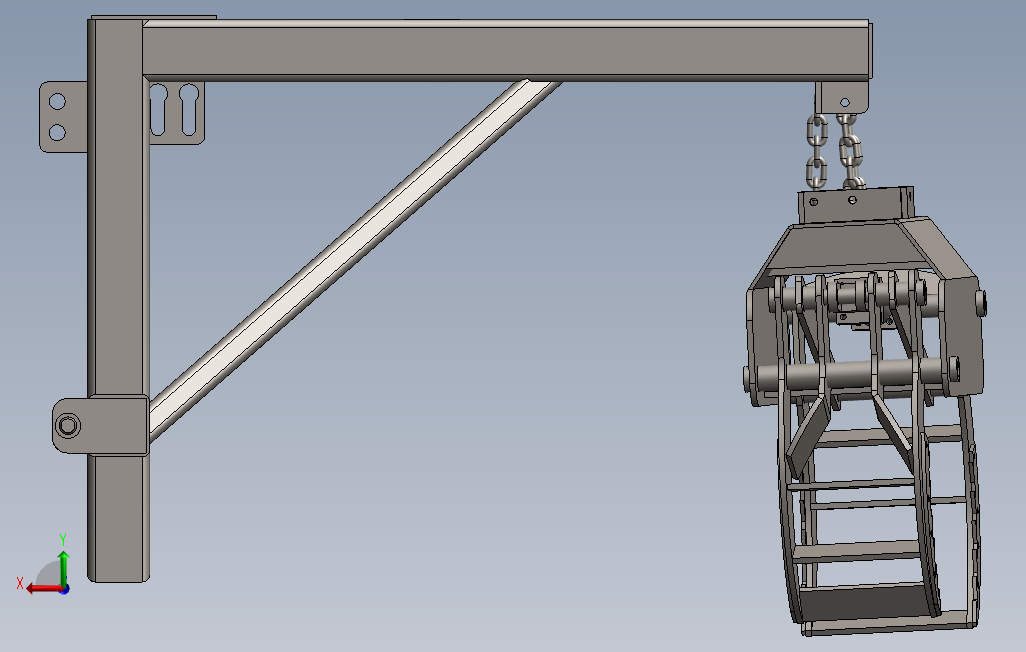Click the green Y label on the triad
This screenshot has height=652, width=1026.
point(63,540)
